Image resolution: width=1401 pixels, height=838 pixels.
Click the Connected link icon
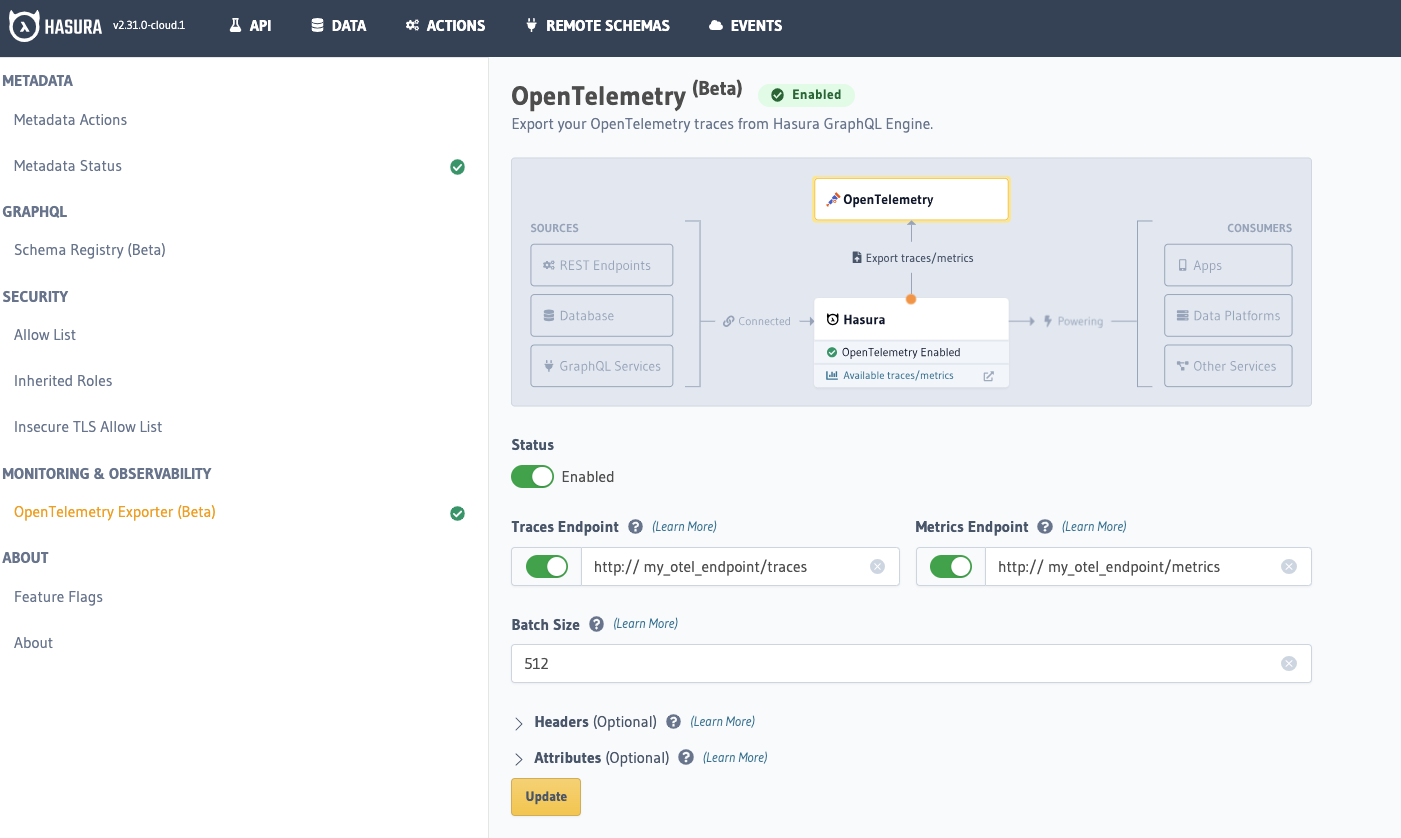pyautogui.click(x=729, y=322)
